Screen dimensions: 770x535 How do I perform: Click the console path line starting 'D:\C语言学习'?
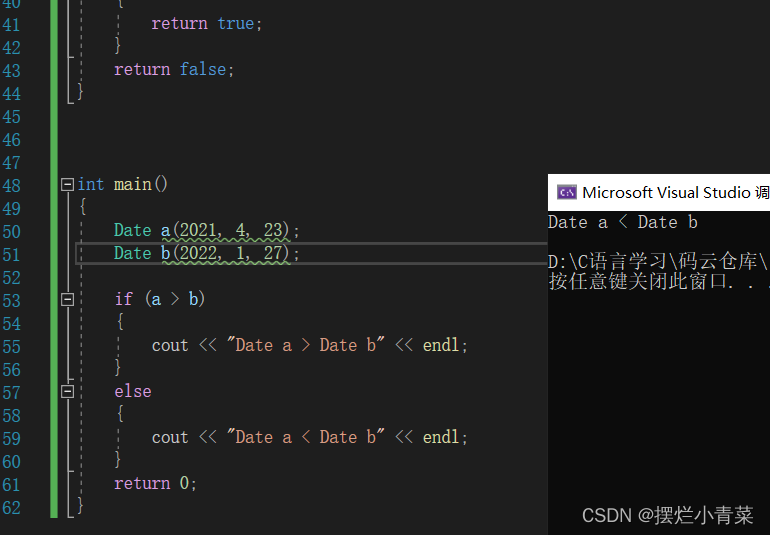coord(659,261)
